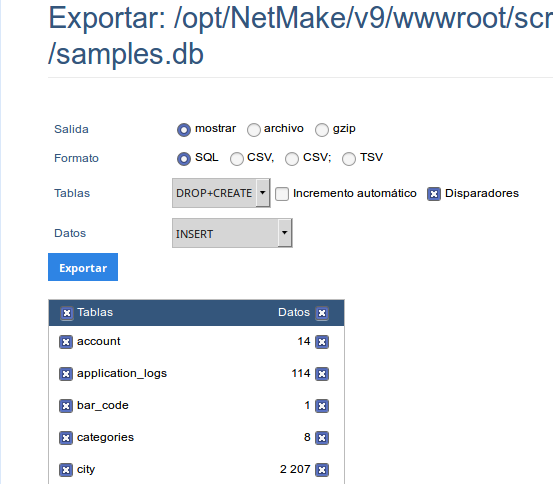
Task: Uncheck account data checkbox beside 14
Action: 322,342
